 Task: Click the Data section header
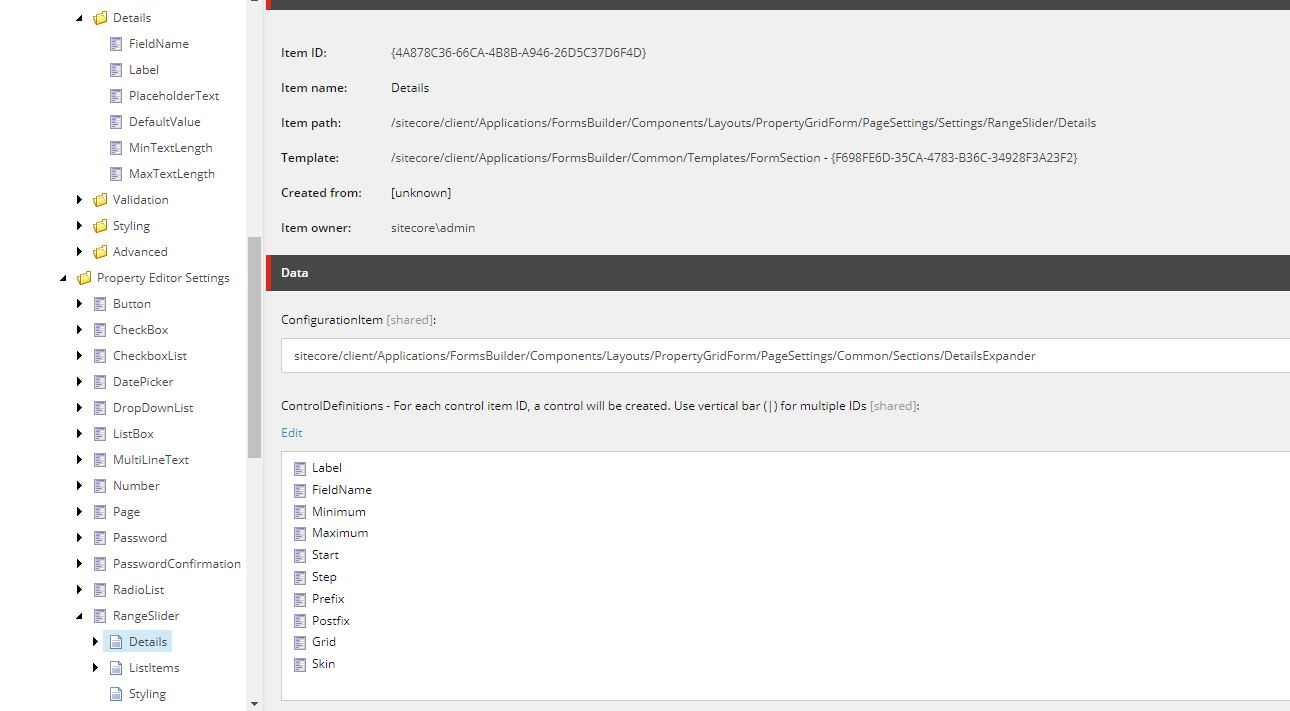pyautogui.click(x=295, y=272)
